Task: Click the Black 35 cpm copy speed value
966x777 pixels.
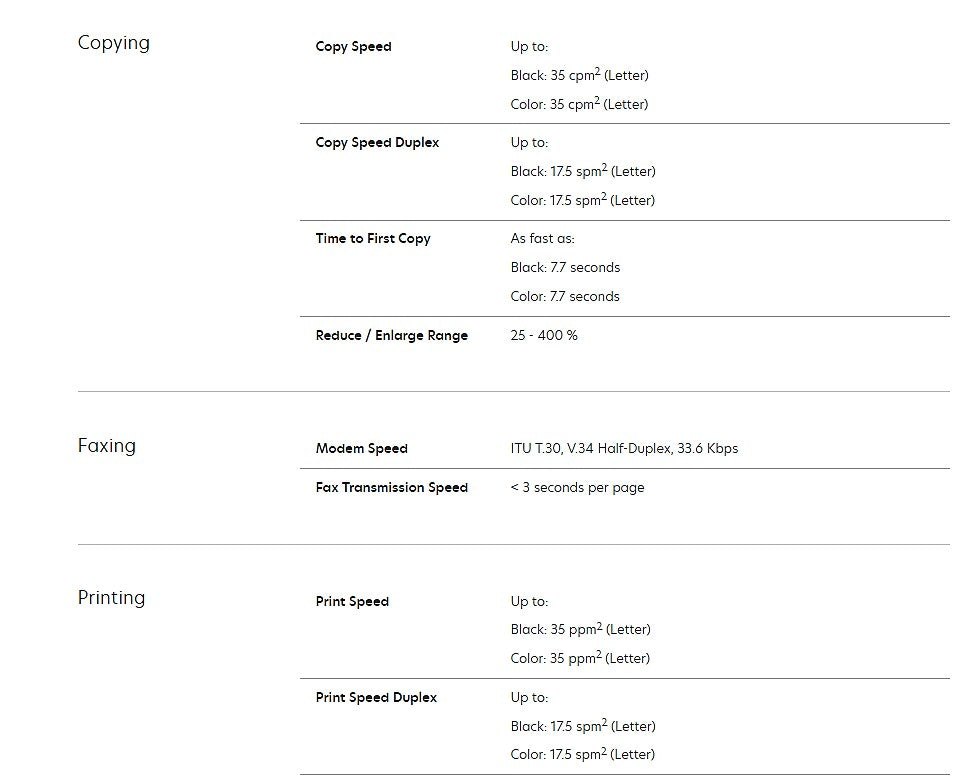Action: (x=579, y=75)
